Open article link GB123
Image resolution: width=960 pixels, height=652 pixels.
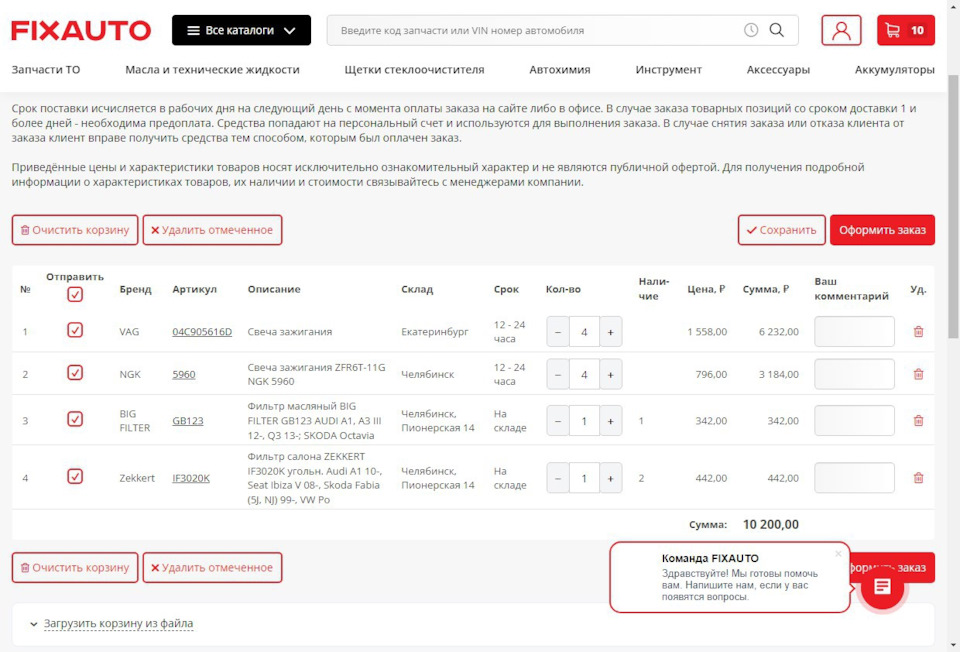187,421
